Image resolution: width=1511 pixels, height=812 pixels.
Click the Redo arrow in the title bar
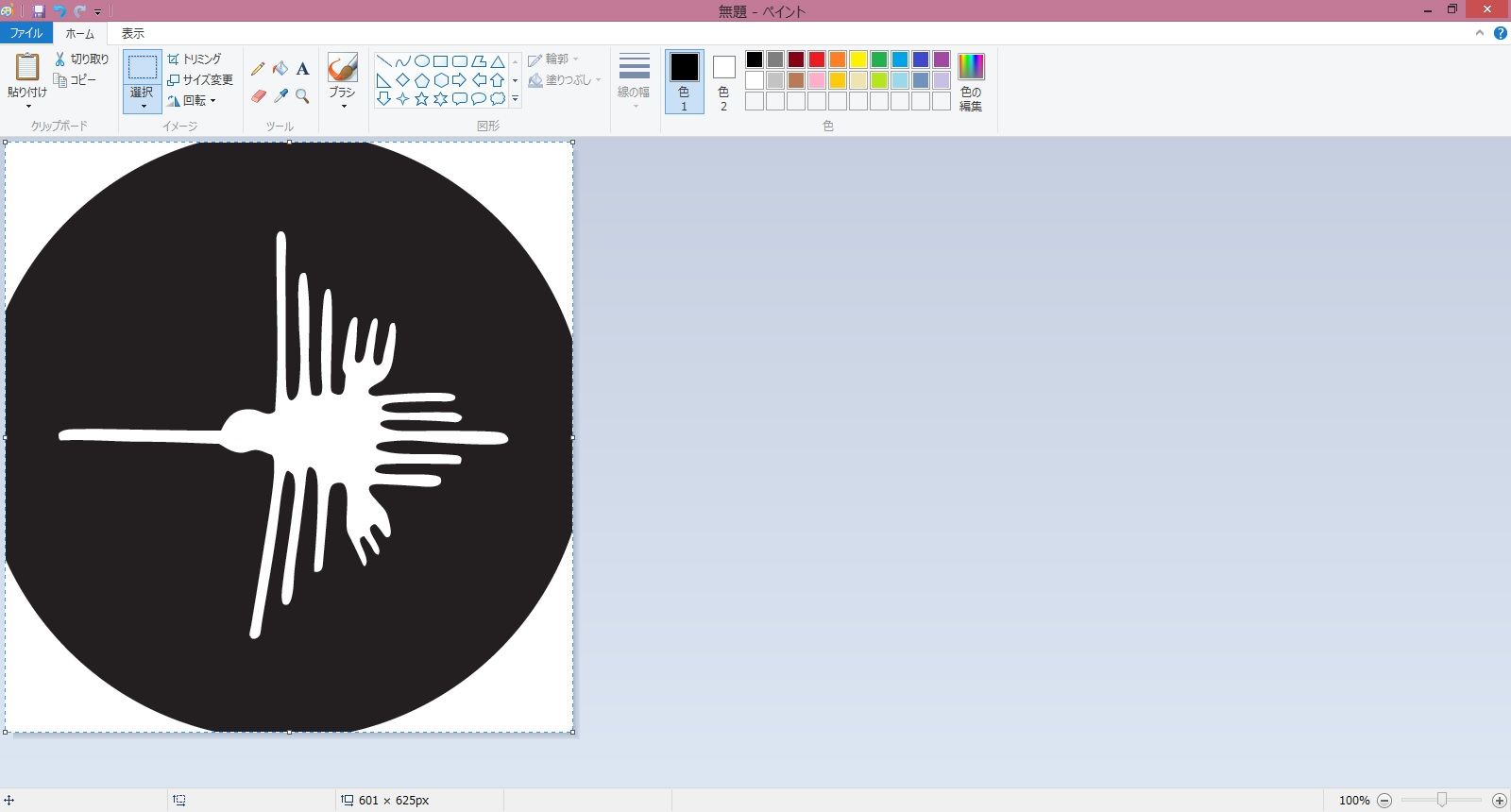tap(79, 11)
